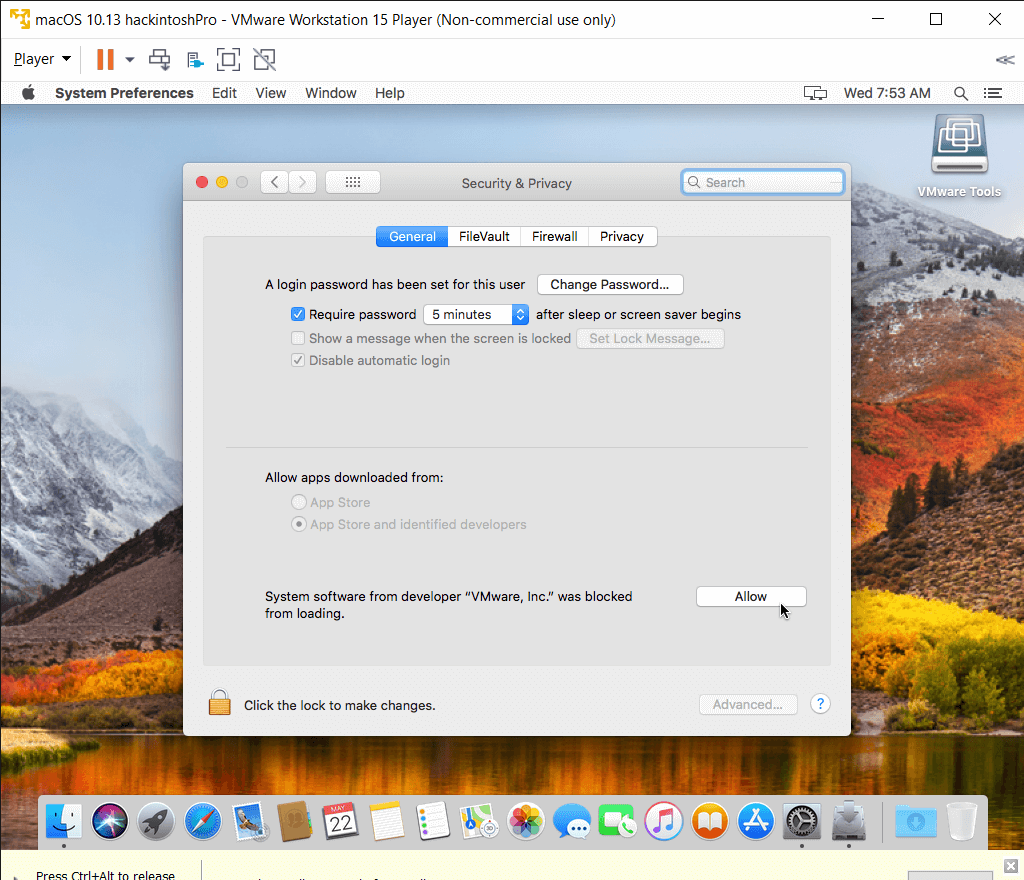
Task: Open the Edit menu
Action: [x=224, y=93]
